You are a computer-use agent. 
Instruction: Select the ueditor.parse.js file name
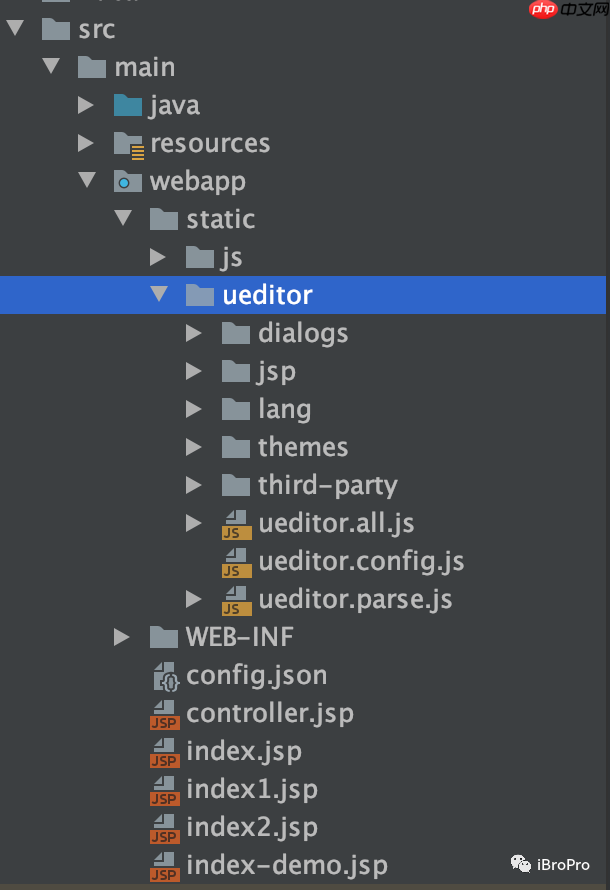click(356, 600)
